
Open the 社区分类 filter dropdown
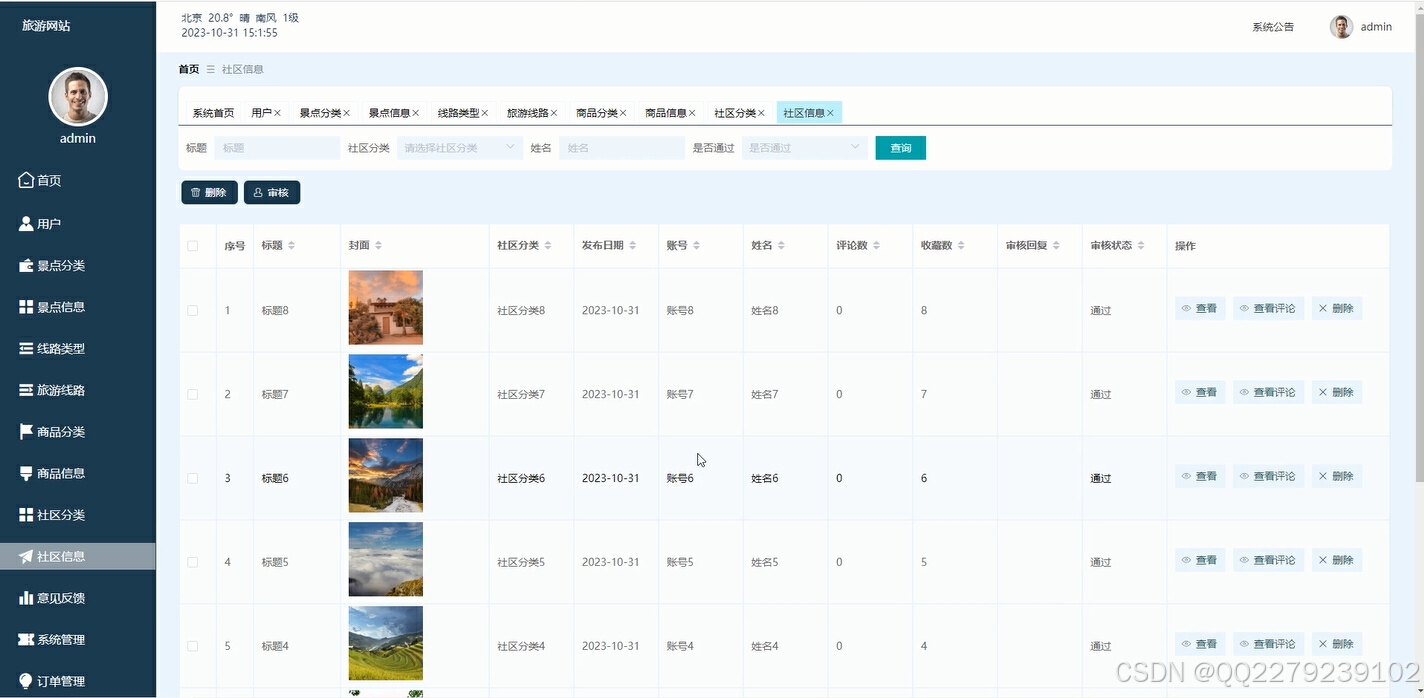(x=458, y=146)
